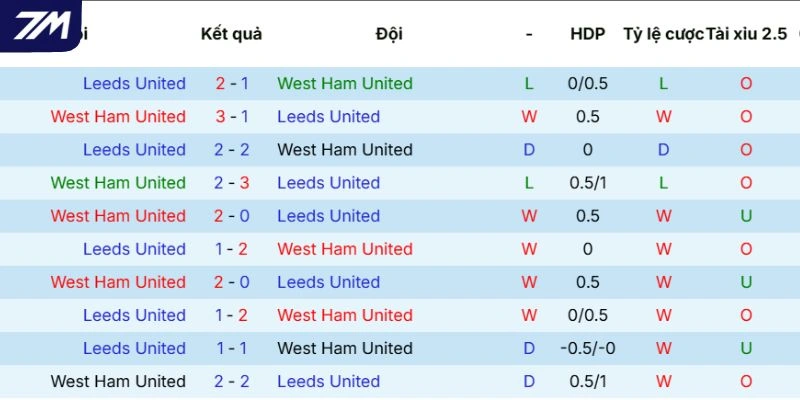
Task: Click the -0.5/-0 handicap value
Action: click(587, 348)
